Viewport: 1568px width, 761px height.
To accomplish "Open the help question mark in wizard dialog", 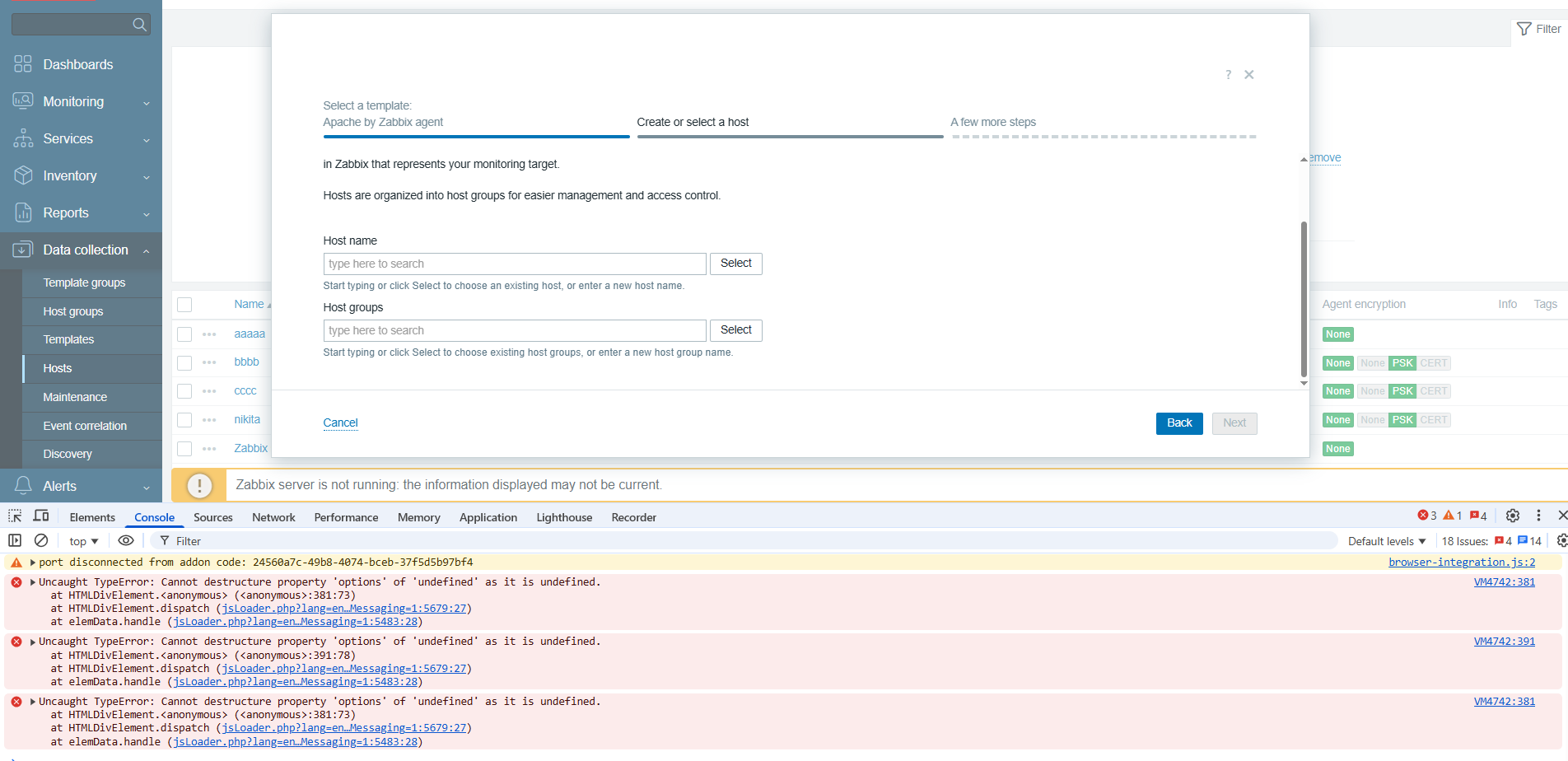I will (x=1228, y=75).
